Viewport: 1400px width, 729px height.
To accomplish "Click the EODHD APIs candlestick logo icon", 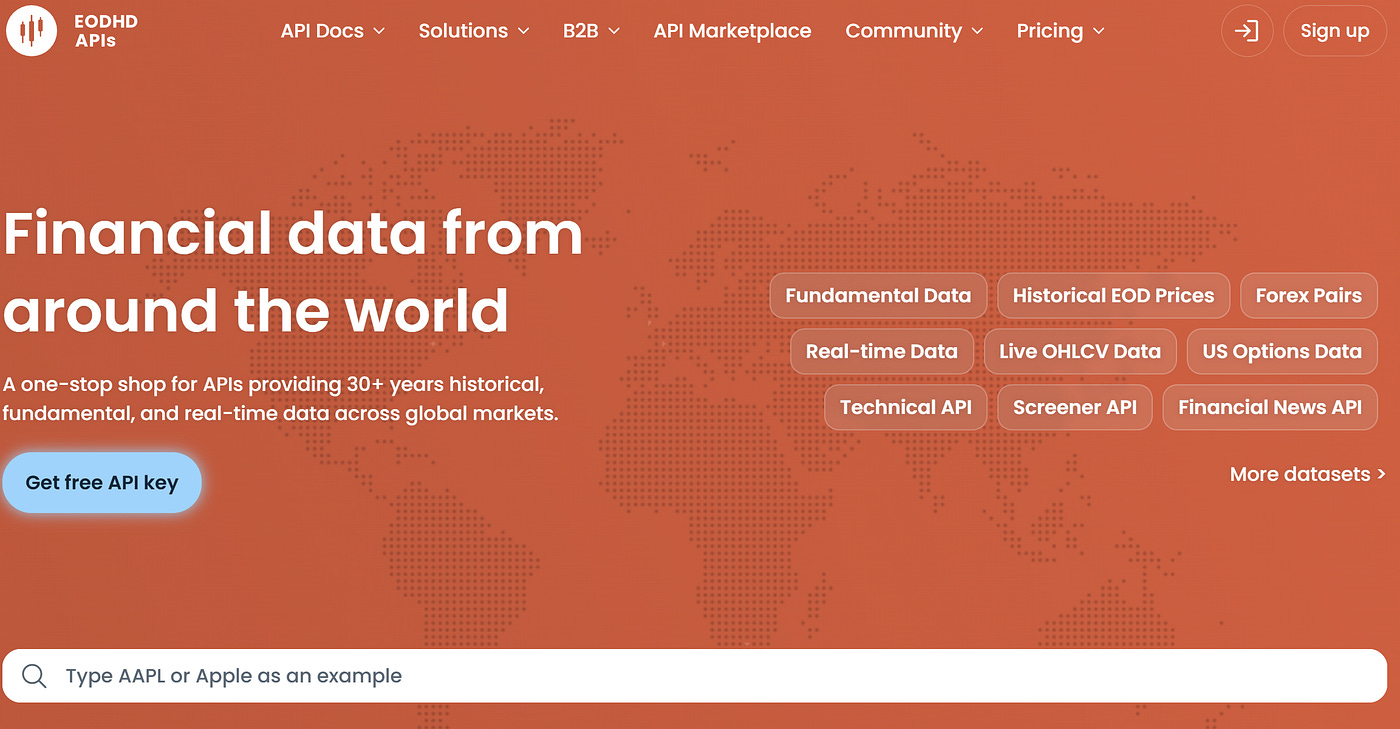I will (31, 31).
